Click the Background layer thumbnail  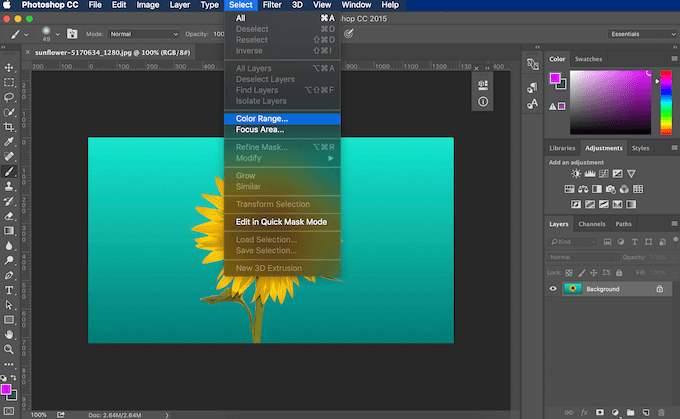573,289
